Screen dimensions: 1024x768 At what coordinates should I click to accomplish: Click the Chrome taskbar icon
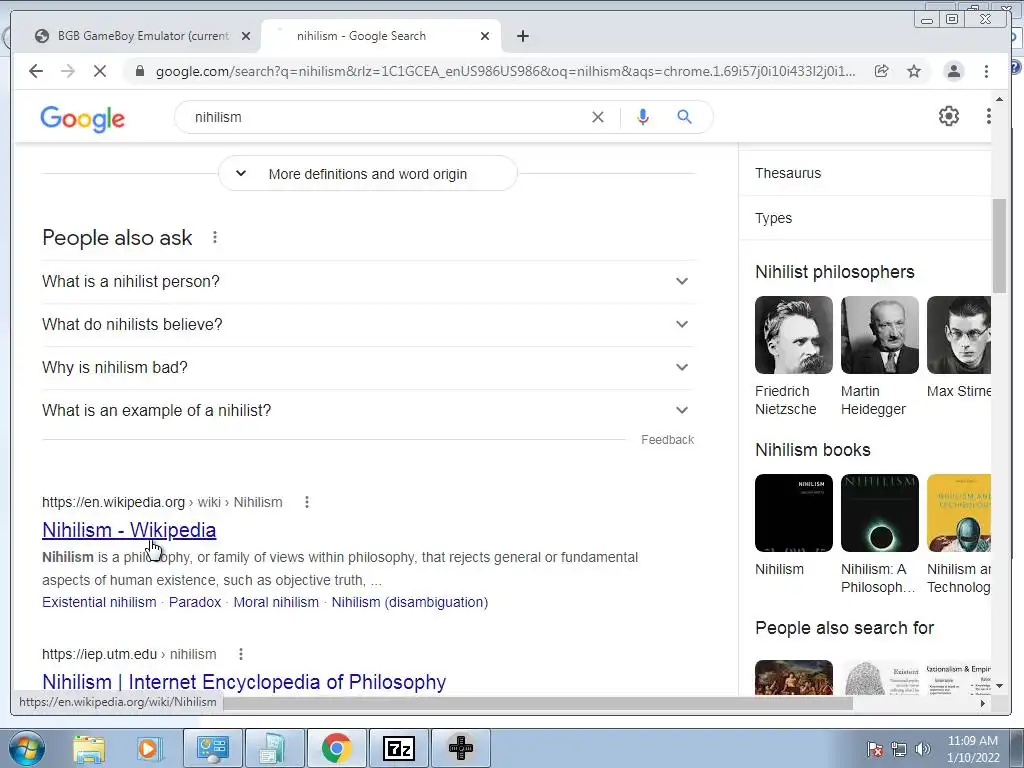(336, 748)
